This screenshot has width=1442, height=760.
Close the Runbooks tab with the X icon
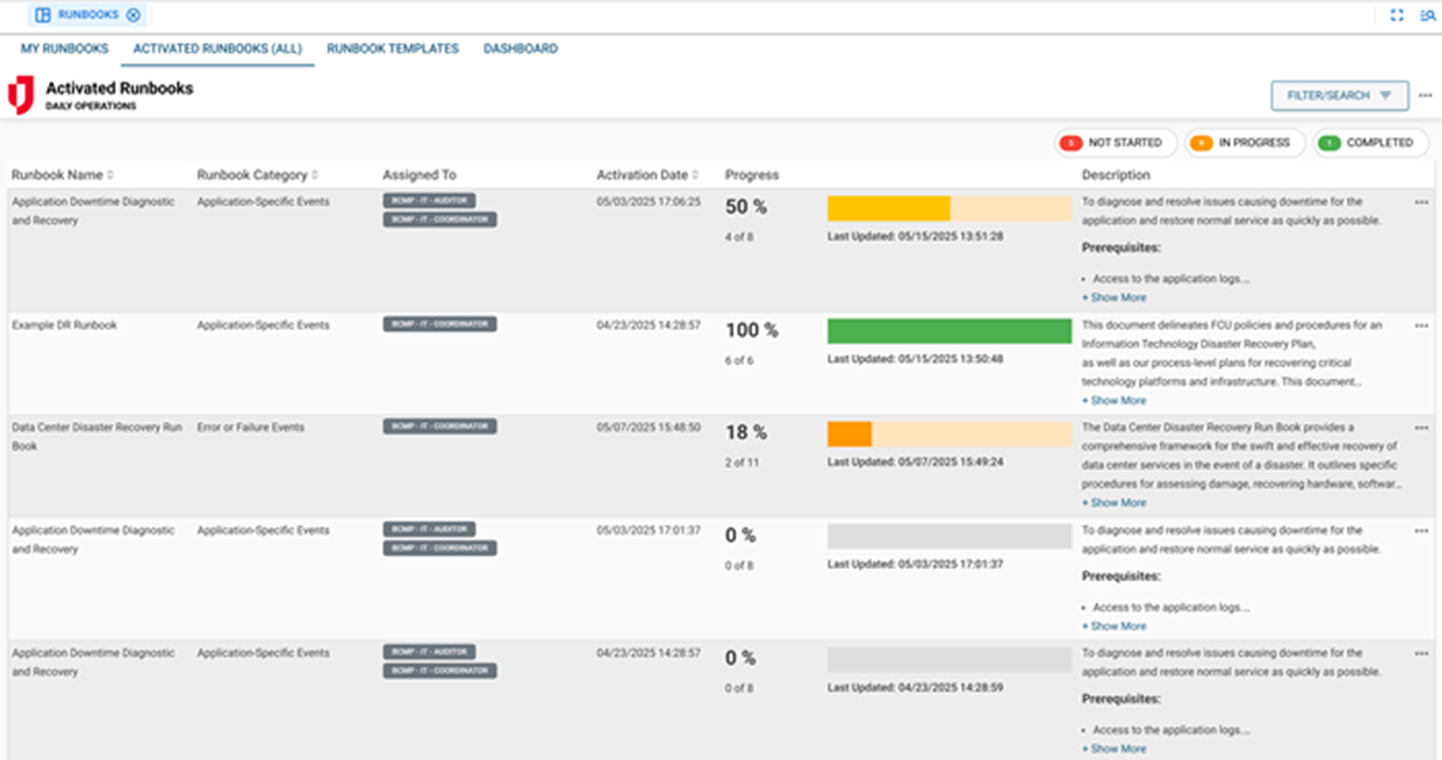point(133,15)
